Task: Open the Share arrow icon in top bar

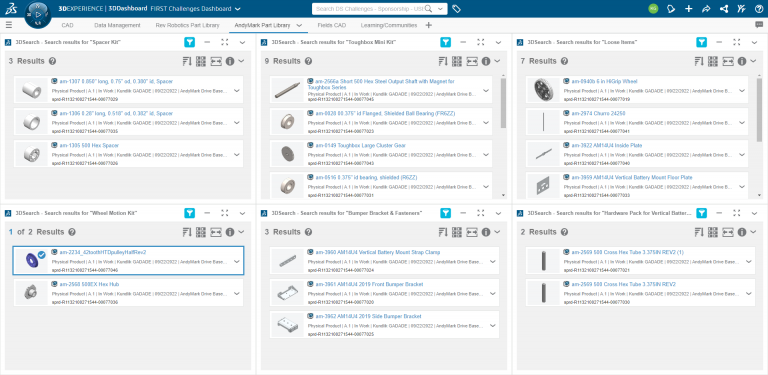Action: click(x=706, y=9)
